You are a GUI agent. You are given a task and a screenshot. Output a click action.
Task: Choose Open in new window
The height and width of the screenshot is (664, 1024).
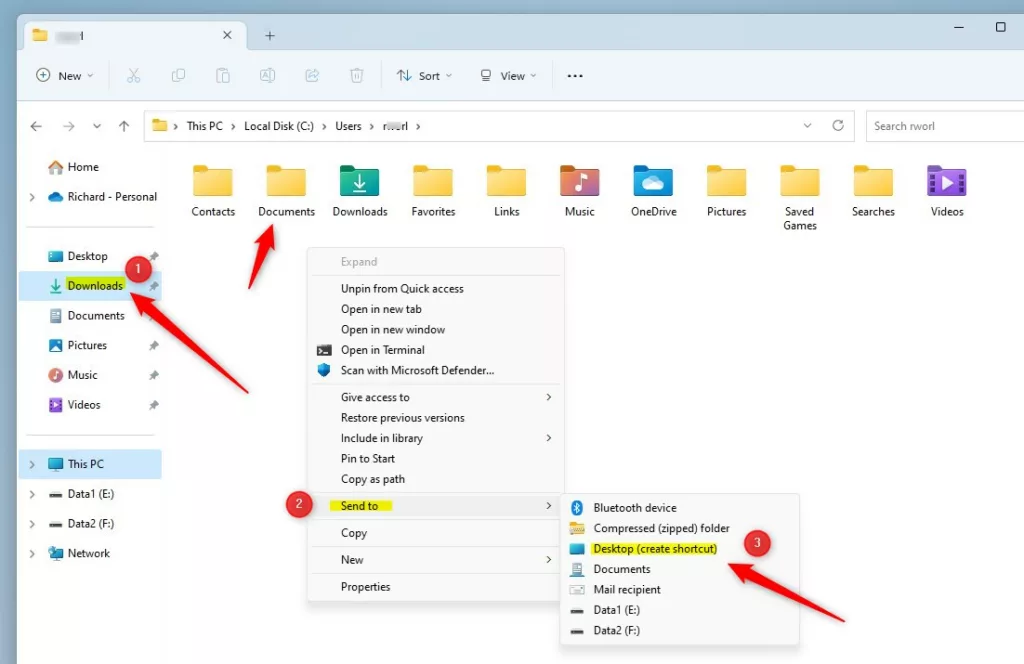[x=435, y=330]
